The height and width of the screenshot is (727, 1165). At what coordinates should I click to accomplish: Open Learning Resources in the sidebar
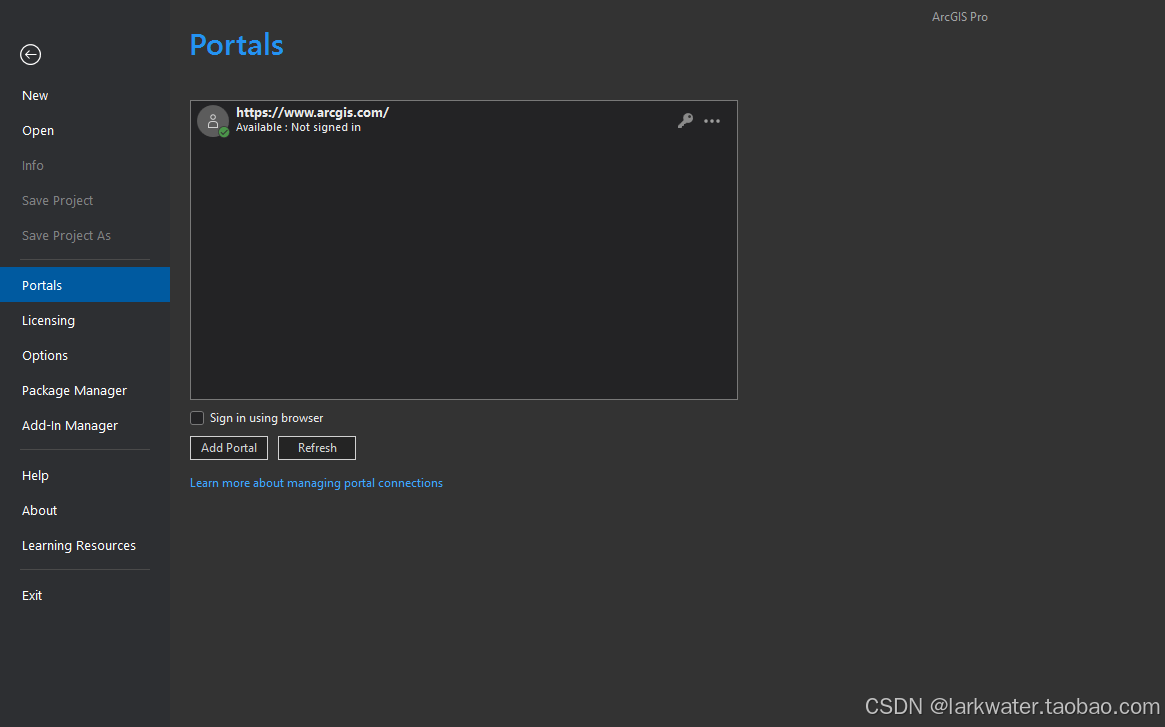pyautogui.click(x=85, y=545)
